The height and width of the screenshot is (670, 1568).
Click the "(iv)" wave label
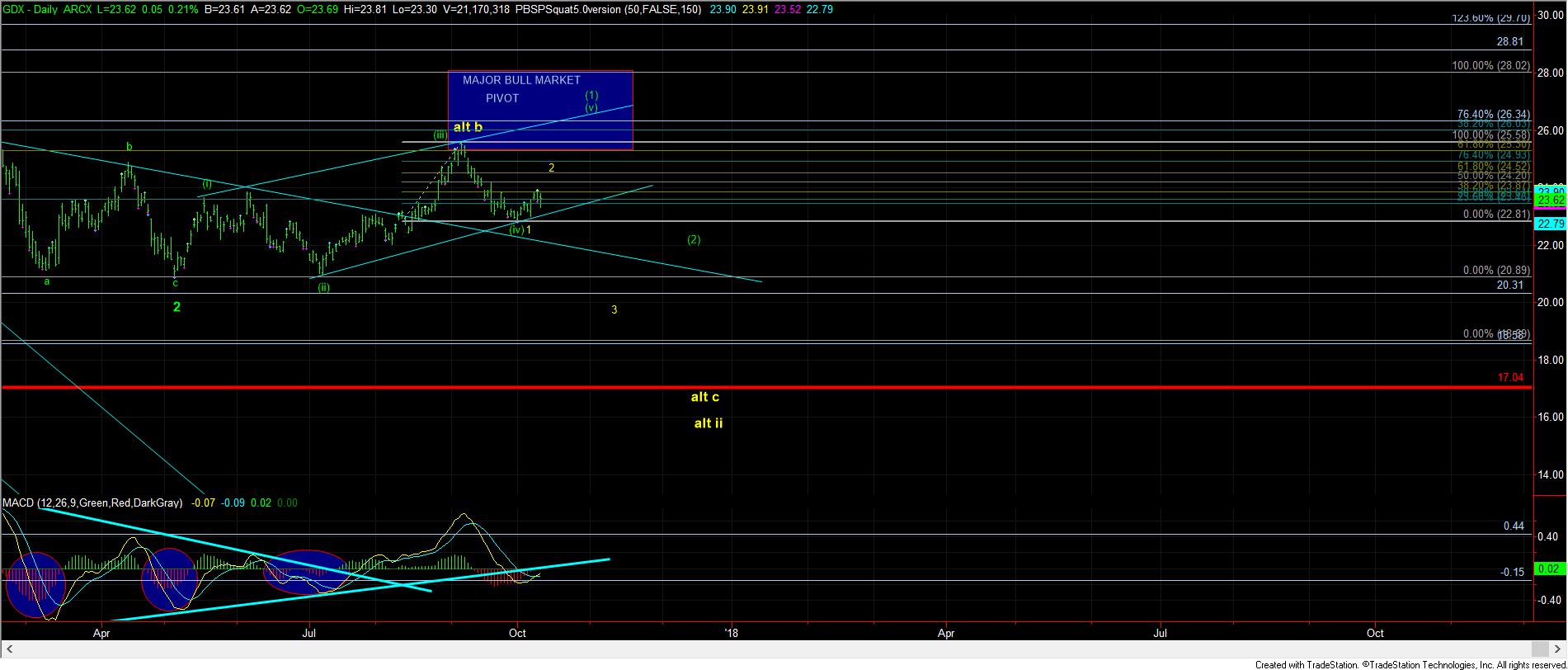coord(517,230)
